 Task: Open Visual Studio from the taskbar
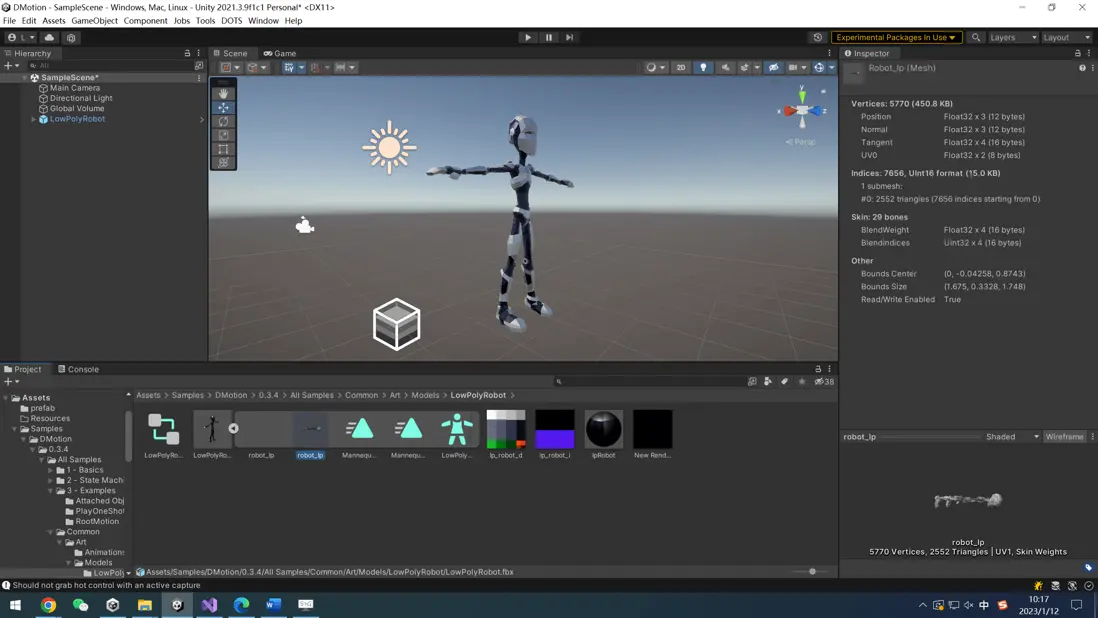pos(209,605)
